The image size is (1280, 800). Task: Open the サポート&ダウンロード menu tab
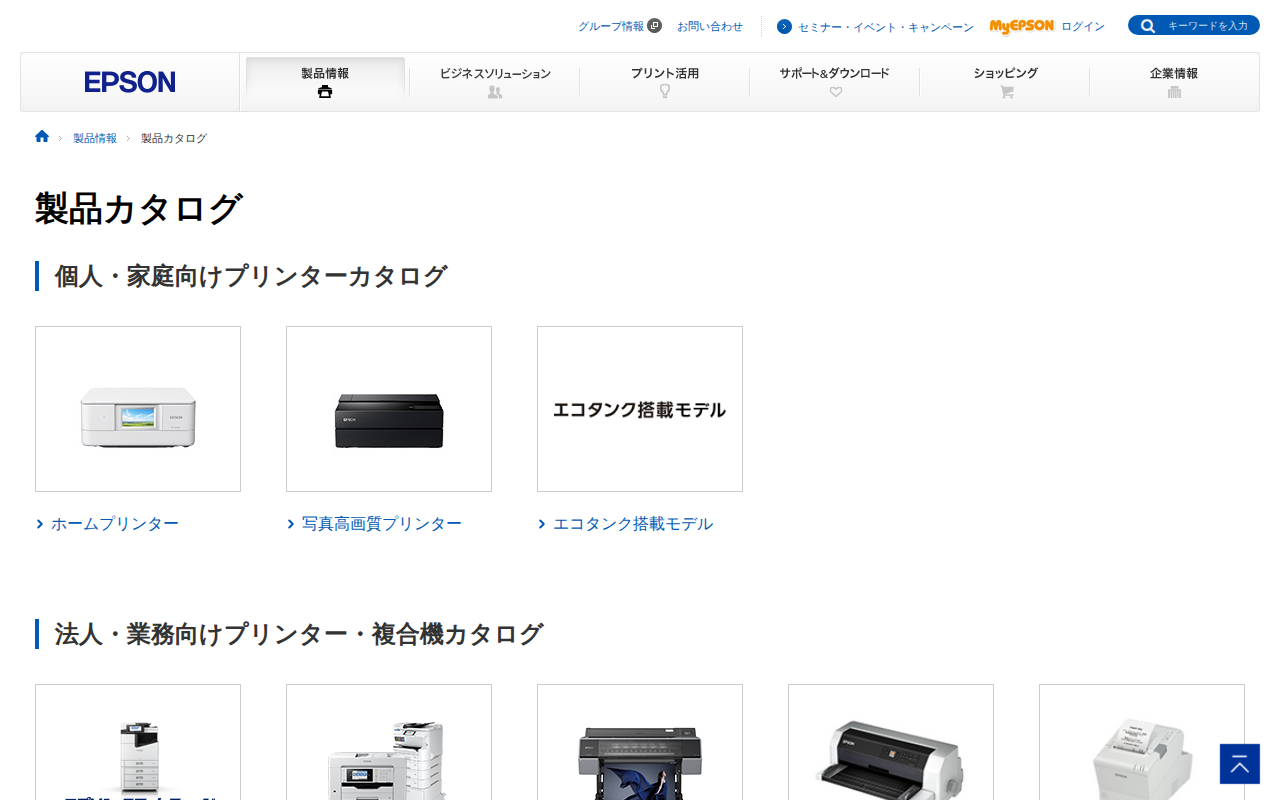835,82
